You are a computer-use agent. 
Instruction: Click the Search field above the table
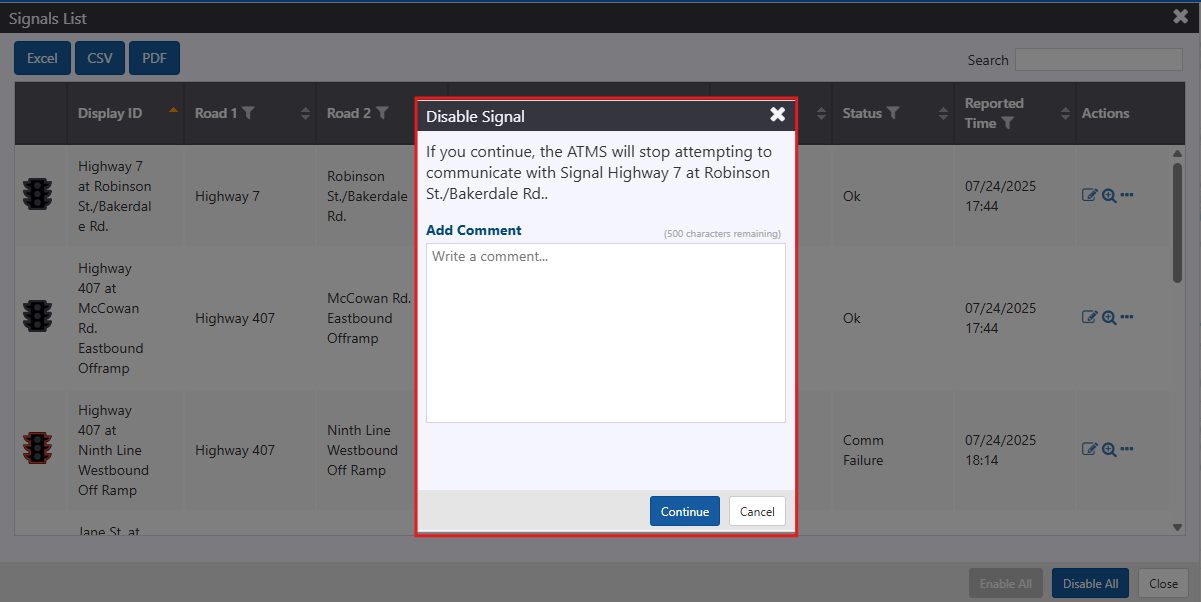pyautogui.click(x=1098, y=60)
